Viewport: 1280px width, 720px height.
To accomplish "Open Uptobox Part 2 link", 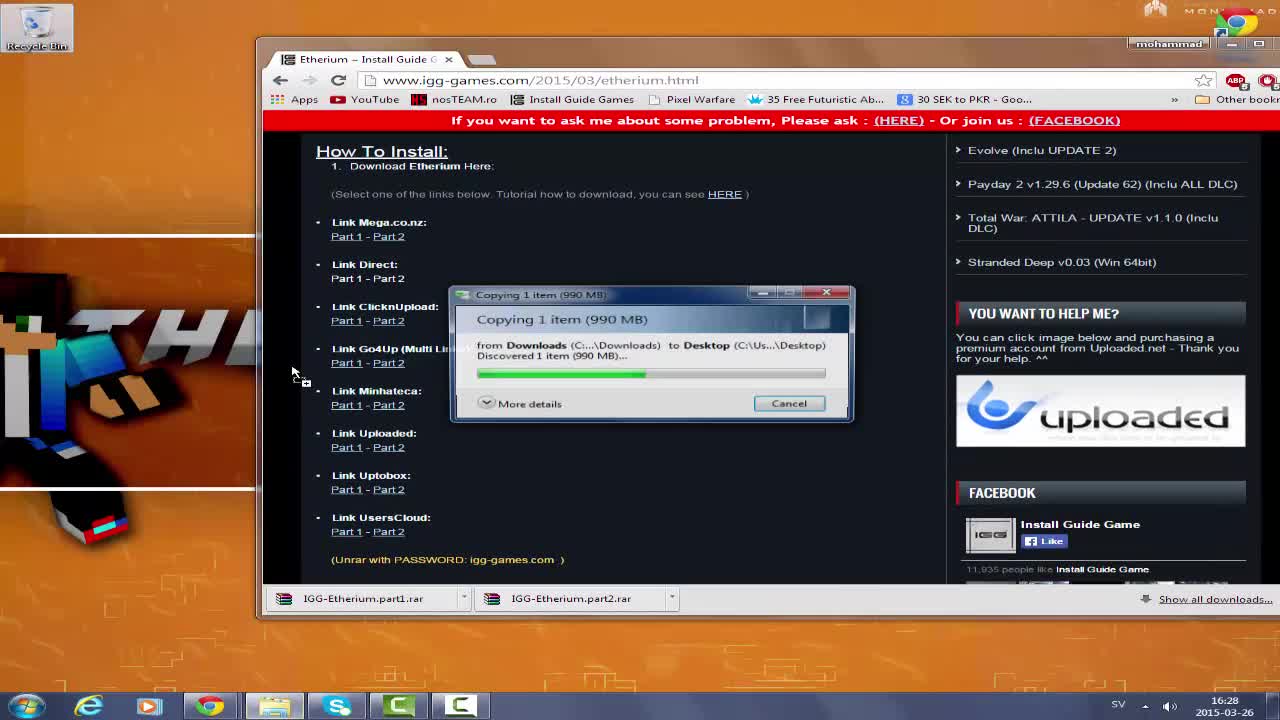I will click(x=389, y=489).
